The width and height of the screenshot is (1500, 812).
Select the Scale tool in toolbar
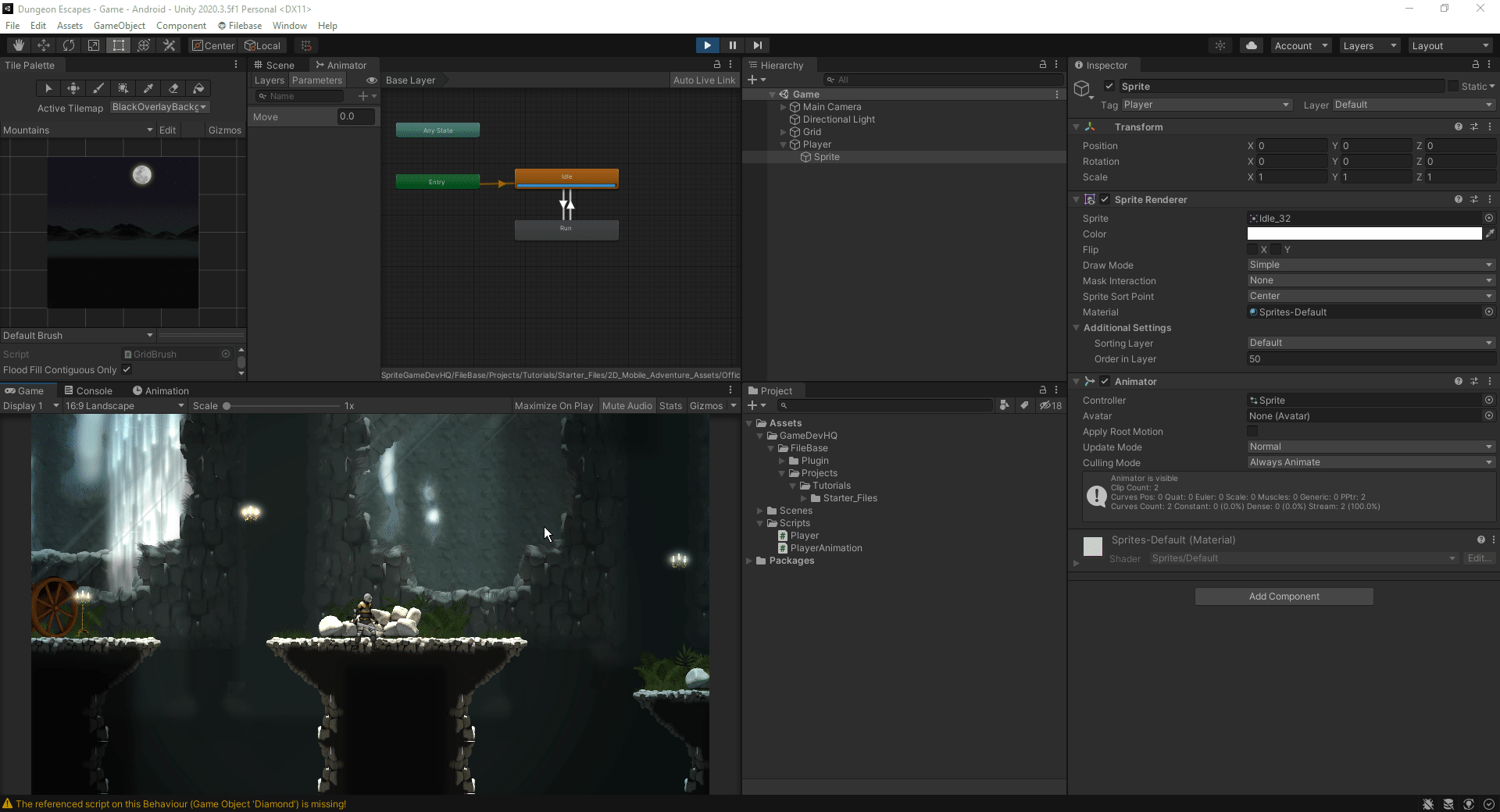[94, 45]
